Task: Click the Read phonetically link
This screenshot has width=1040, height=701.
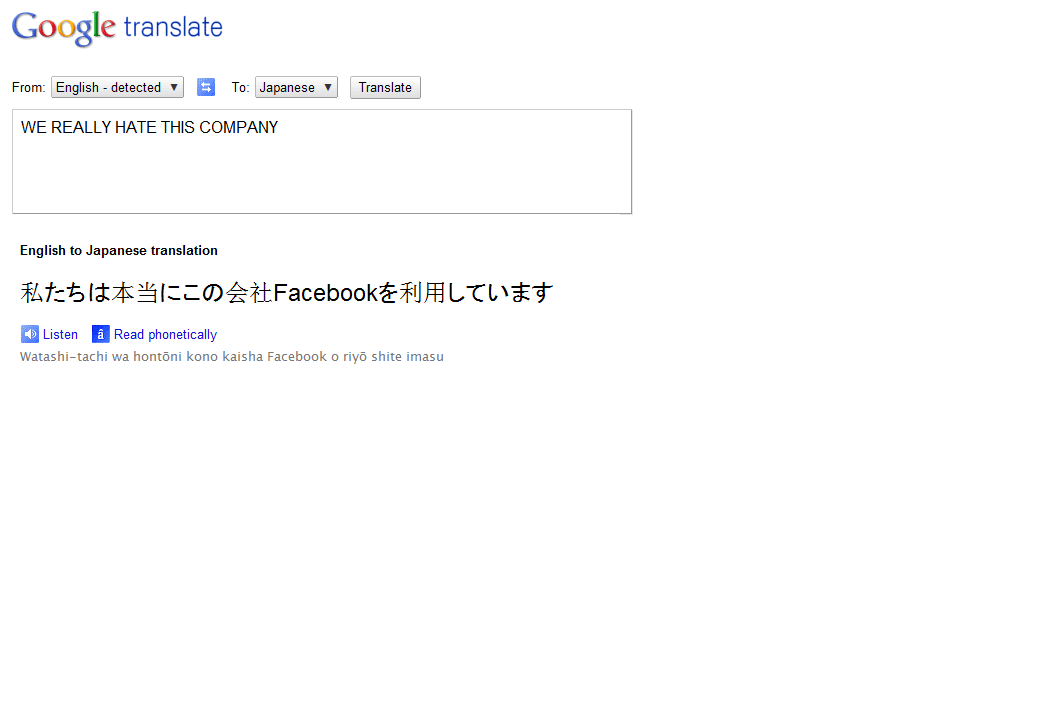Action: coord(165,334)
